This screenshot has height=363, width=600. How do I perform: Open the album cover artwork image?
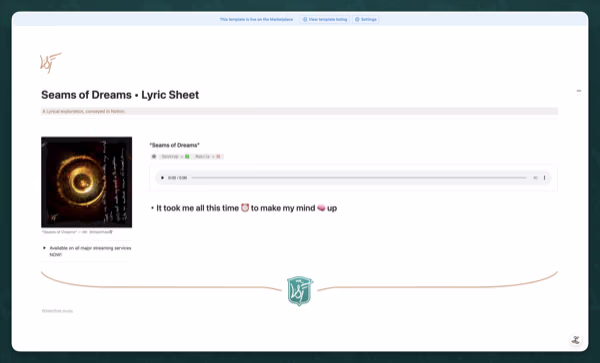click(x=87, y=182)
